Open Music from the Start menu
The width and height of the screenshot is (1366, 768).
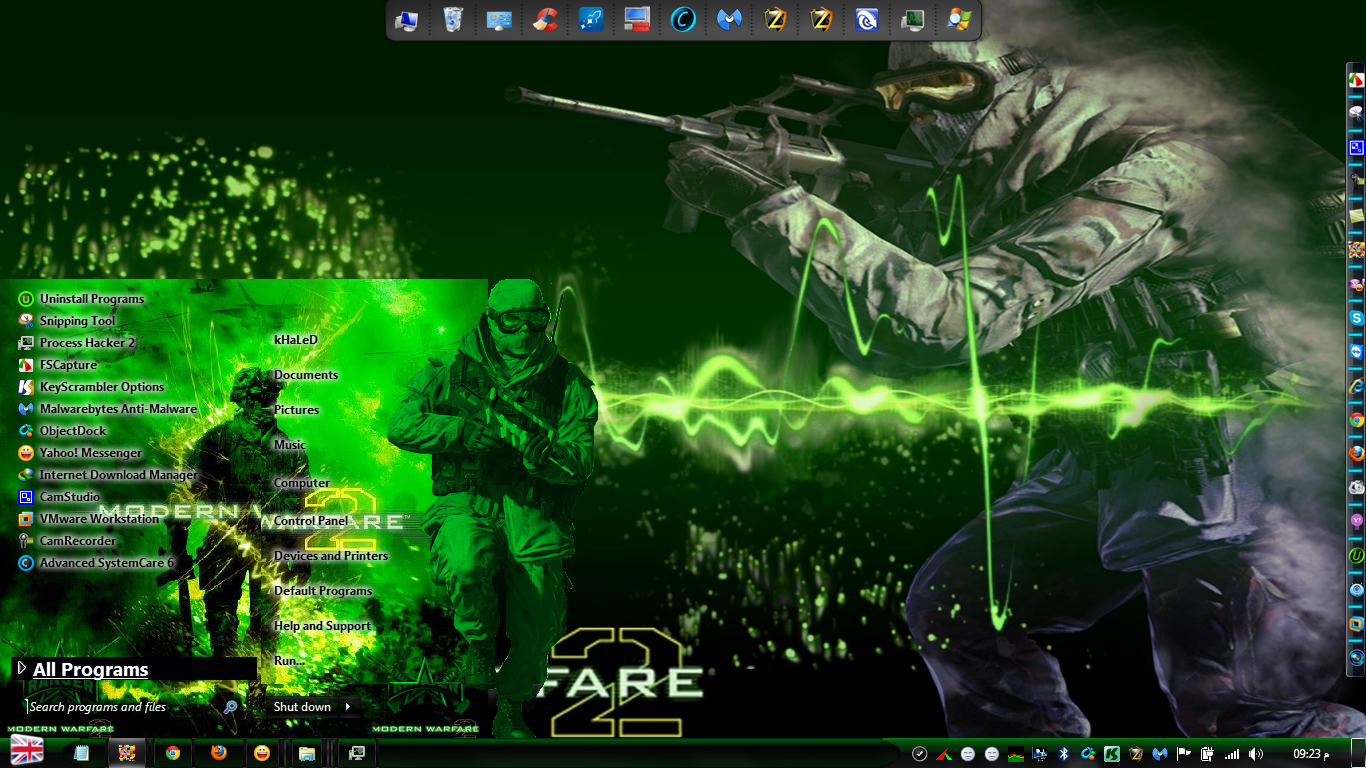(x=290, y=445)
